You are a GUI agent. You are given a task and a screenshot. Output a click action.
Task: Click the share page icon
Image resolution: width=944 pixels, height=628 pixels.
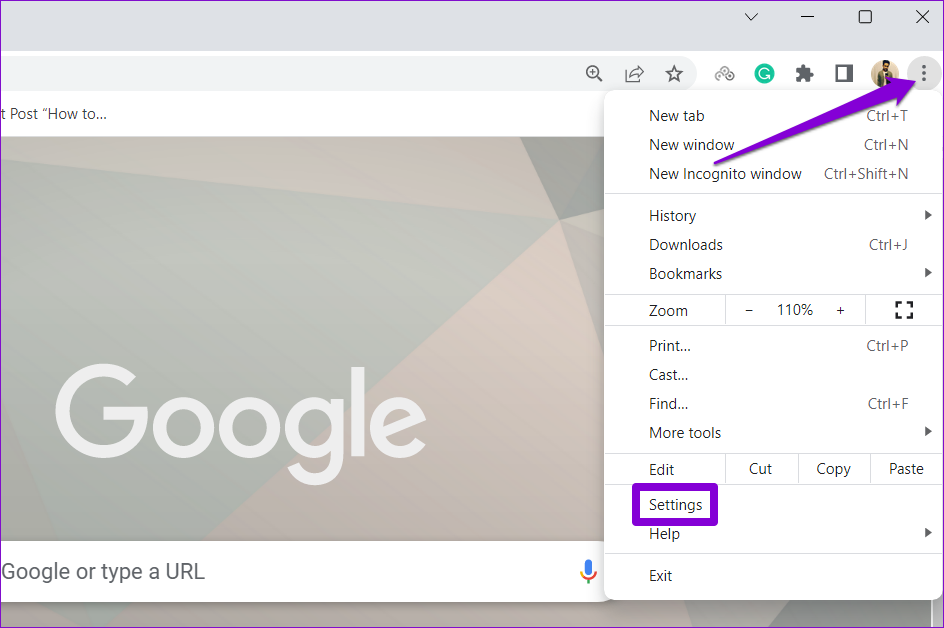(x=634, y=73)
